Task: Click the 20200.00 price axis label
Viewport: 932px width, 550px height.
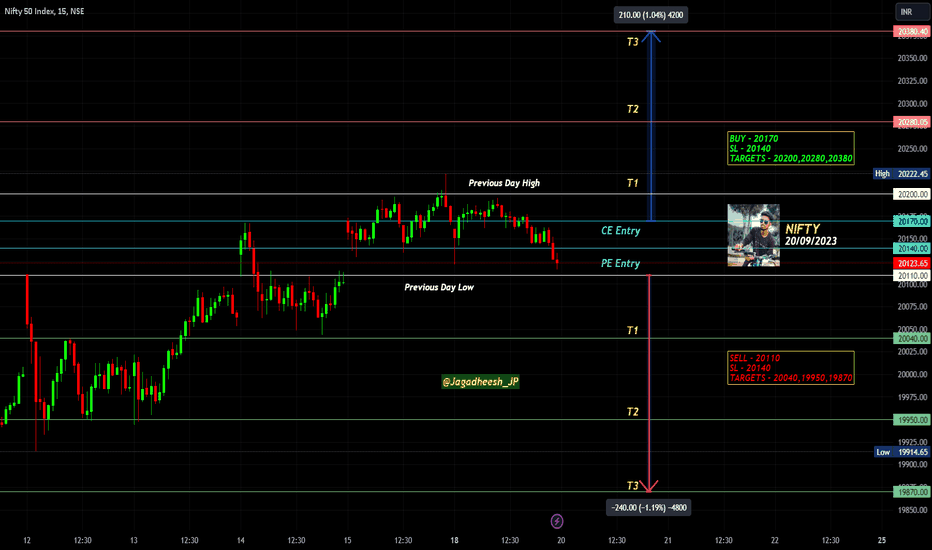Action: point(912,194)
